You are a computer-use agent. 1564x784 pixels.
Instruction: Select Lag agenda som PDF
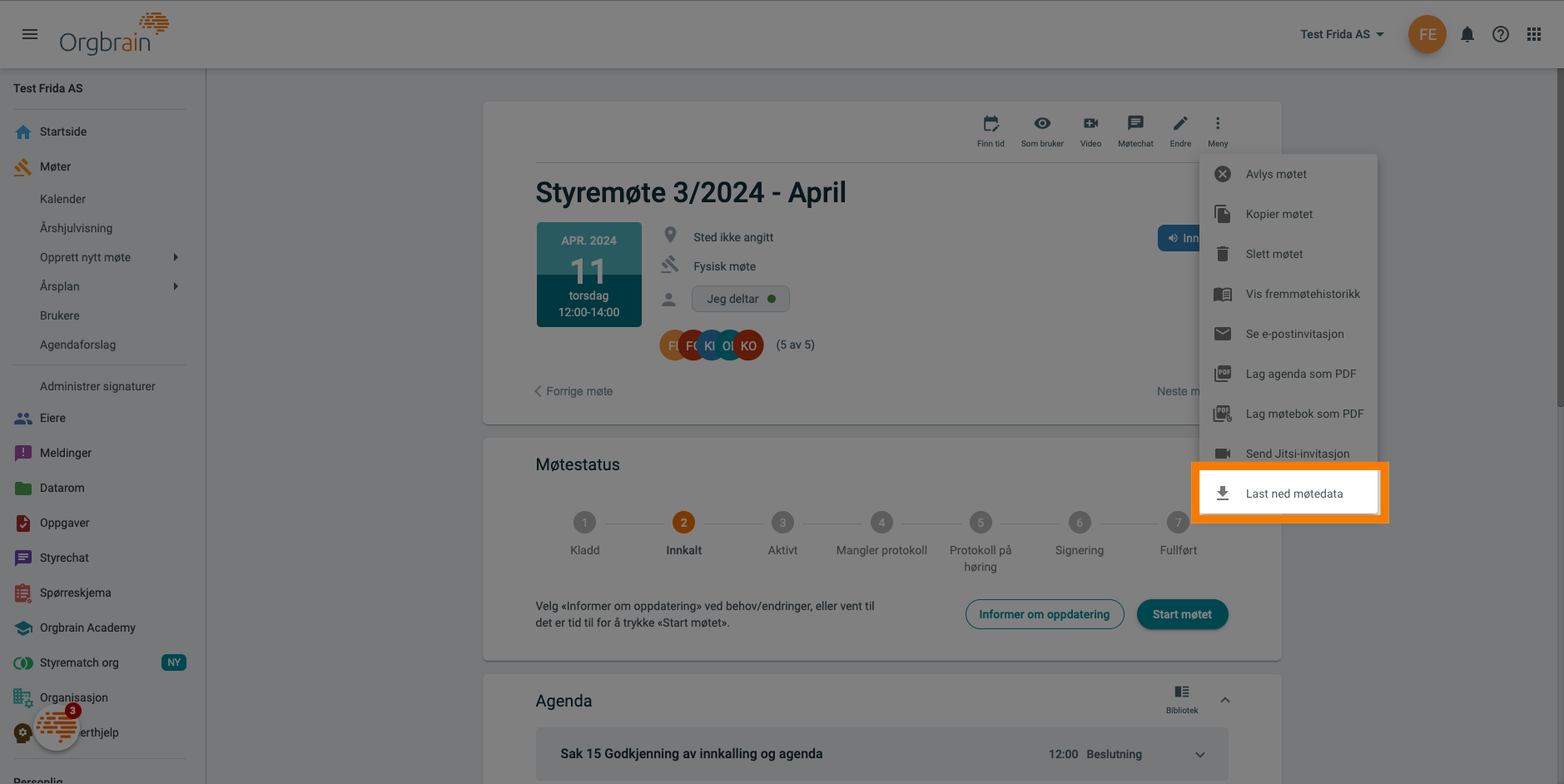[x=1288, y=374]
